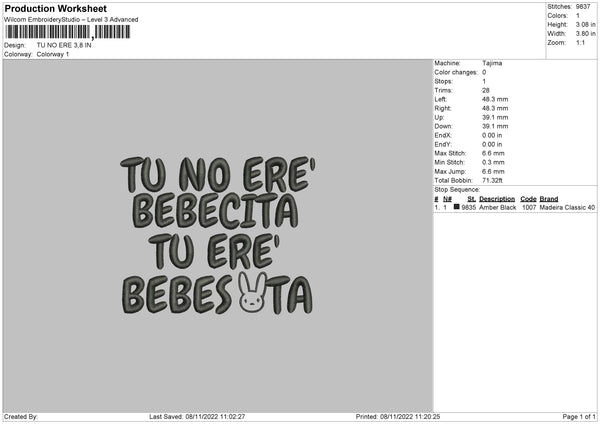Select the Description column header
Viewport: 600px width, 424px height.
(x=497, y=199)
